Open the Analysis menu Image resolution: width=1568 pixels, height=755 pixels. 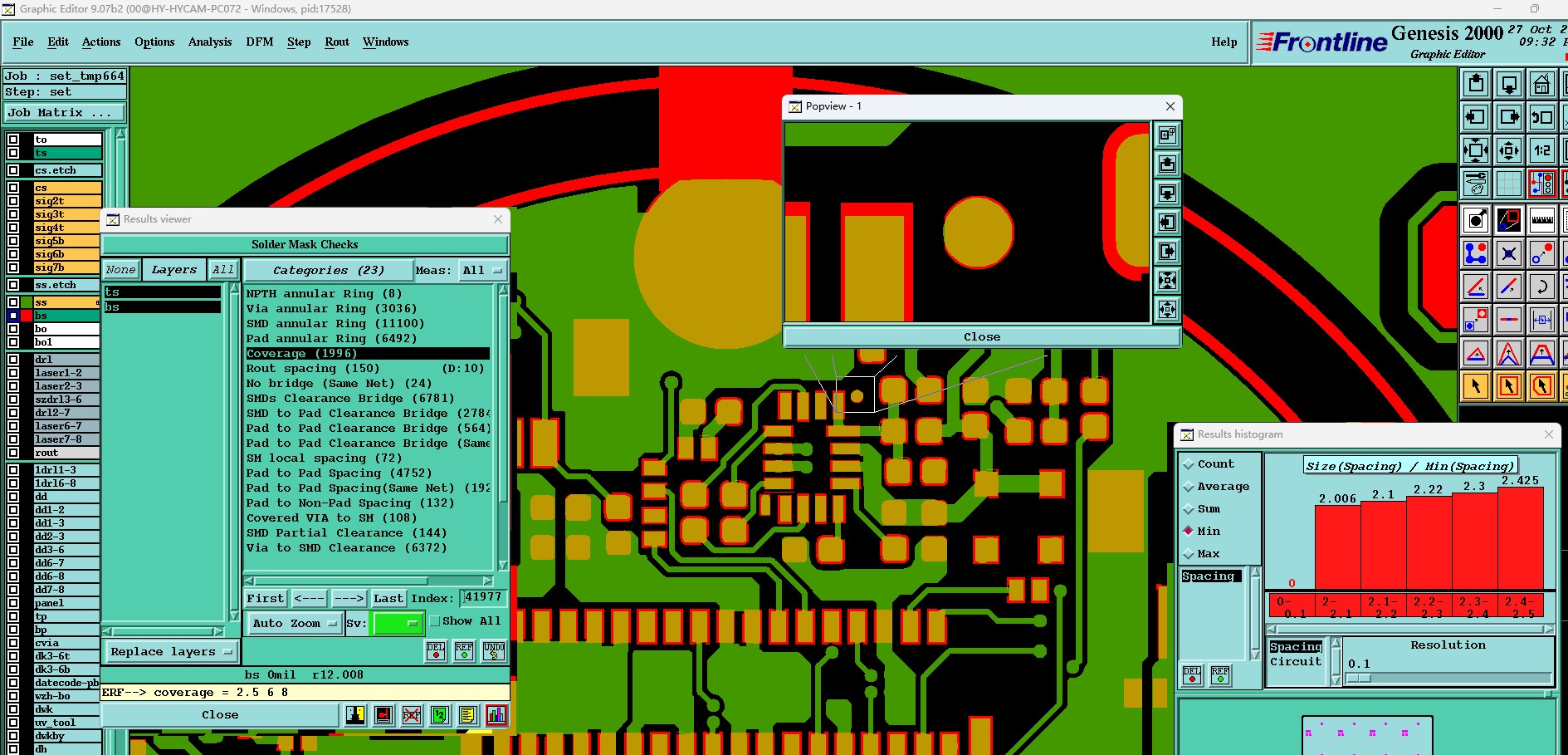(x=210, y=42)
